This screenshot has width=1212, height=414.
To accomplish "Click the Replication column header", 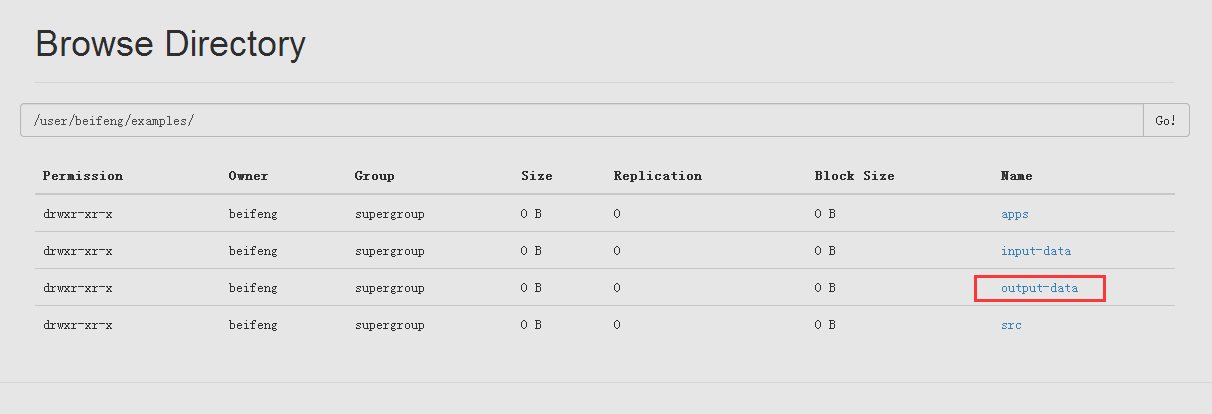I will (x=657, y=176).
